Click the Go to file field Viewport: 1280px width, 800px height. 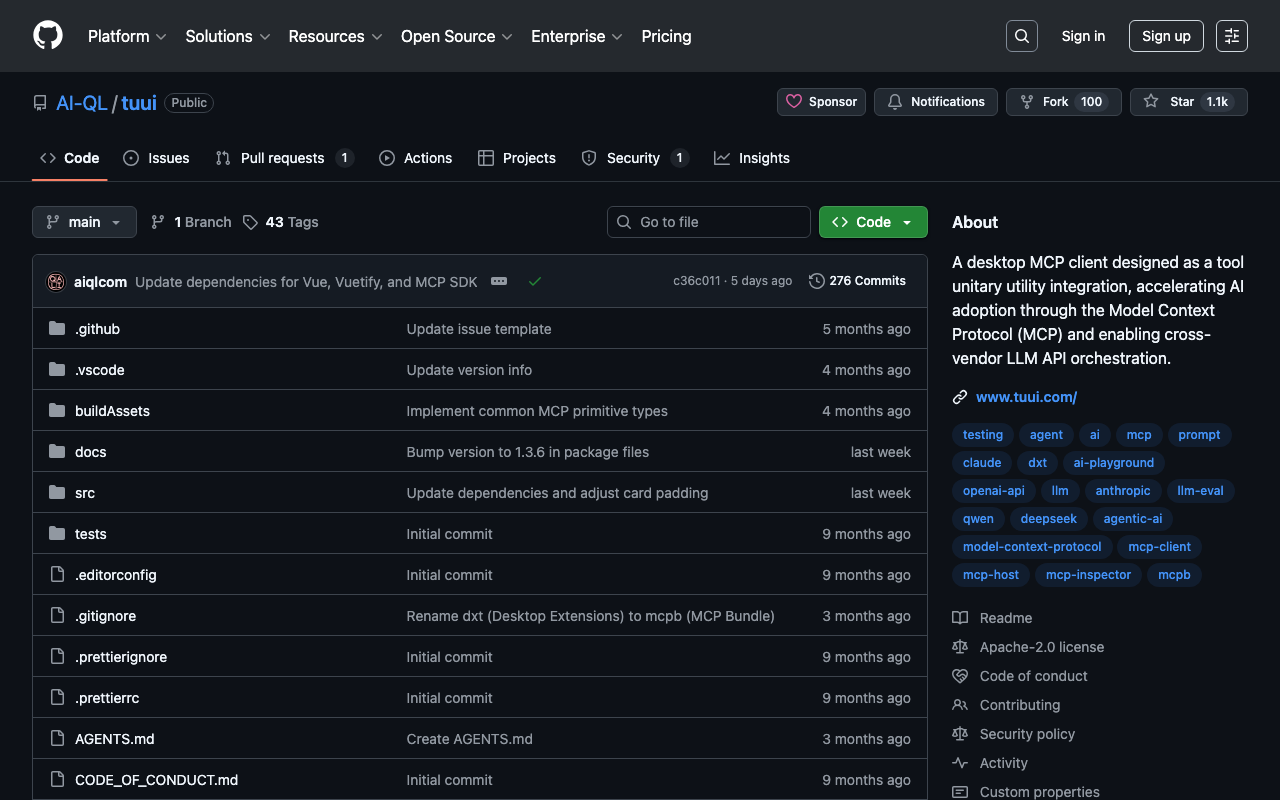709,222
